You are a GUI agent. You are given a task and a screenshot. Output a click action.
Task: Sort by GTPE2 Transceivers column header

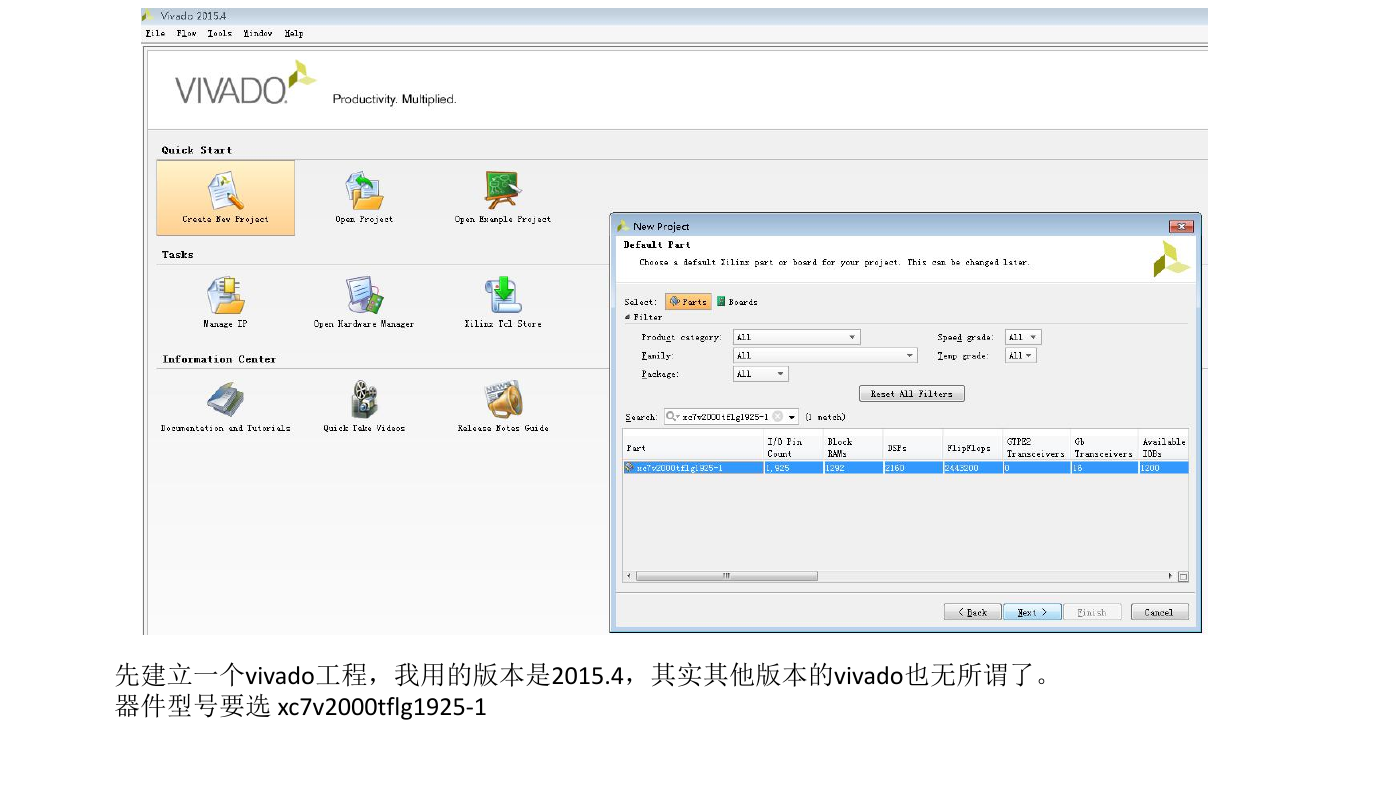1036,447
